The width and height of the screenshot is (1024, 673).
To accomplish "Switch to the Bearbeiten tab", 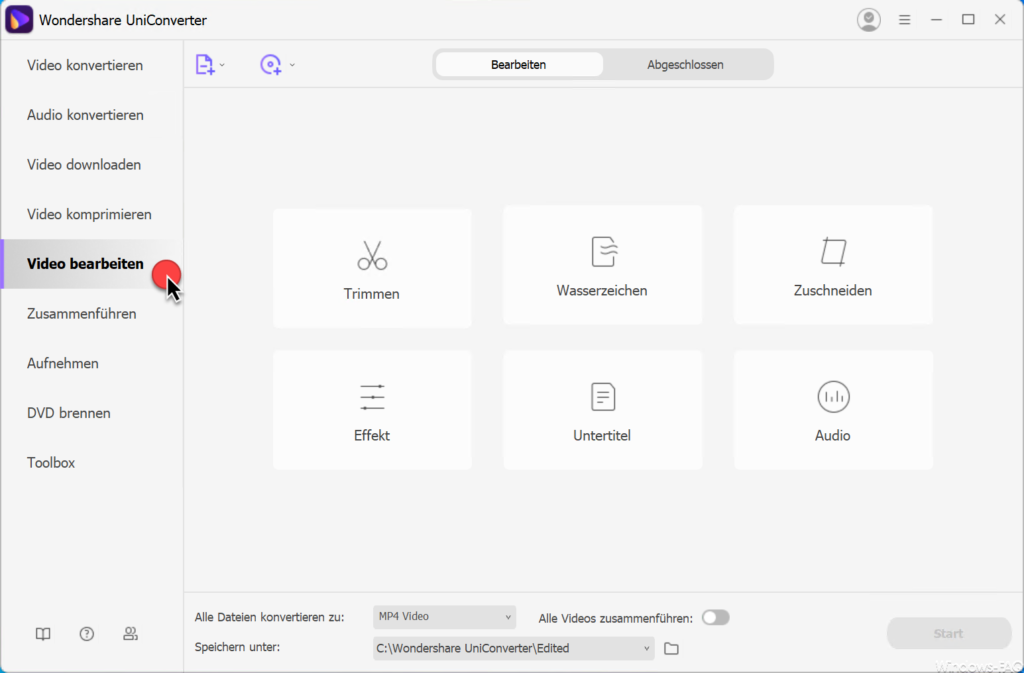I will point(519,65).
